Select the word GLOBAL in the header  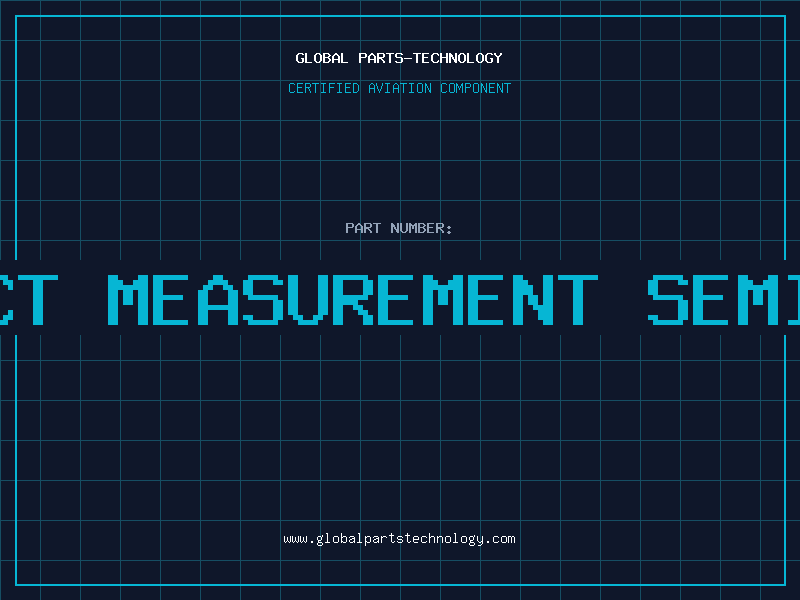(x=322, y=58)
